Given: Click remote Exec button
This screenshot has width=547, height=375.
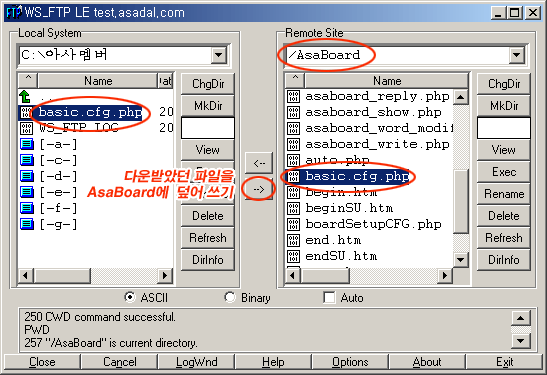Looking at the screenshot, I should 504,172.
